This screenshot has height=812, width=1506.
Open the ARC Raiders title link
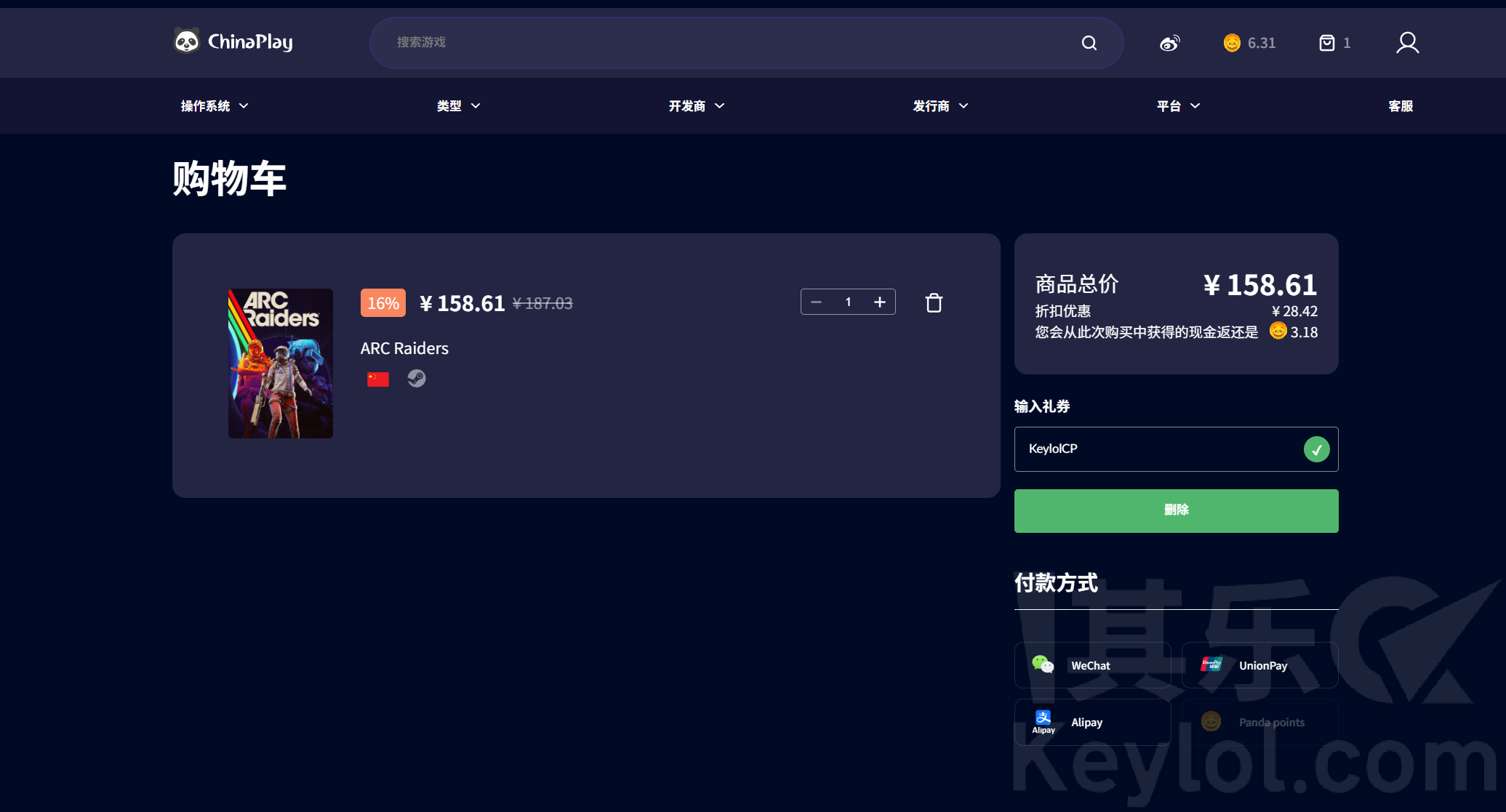404,348
